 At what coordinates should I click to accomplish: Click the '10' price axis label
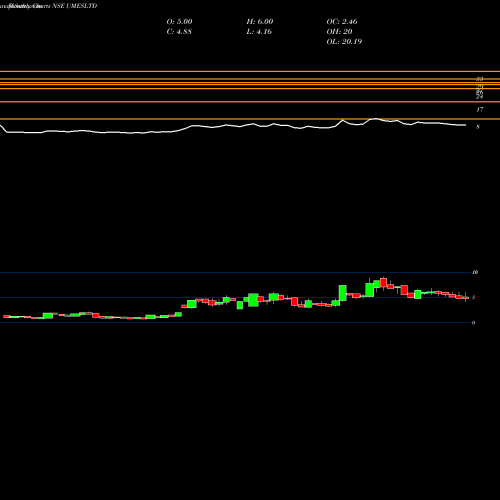pos(475,272)
